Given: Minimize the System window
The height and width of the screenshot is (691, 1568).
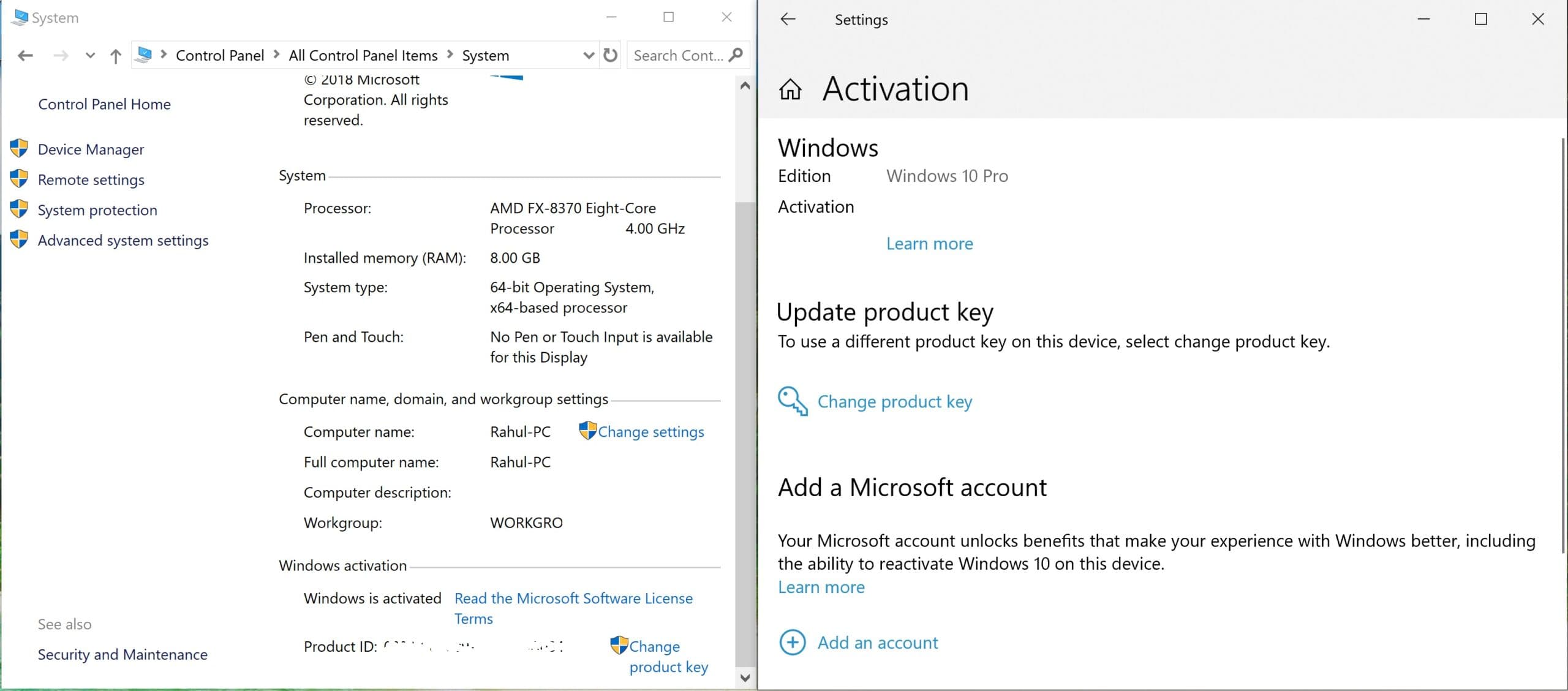Looking at the screenshot, I should (x=611, y=17).
